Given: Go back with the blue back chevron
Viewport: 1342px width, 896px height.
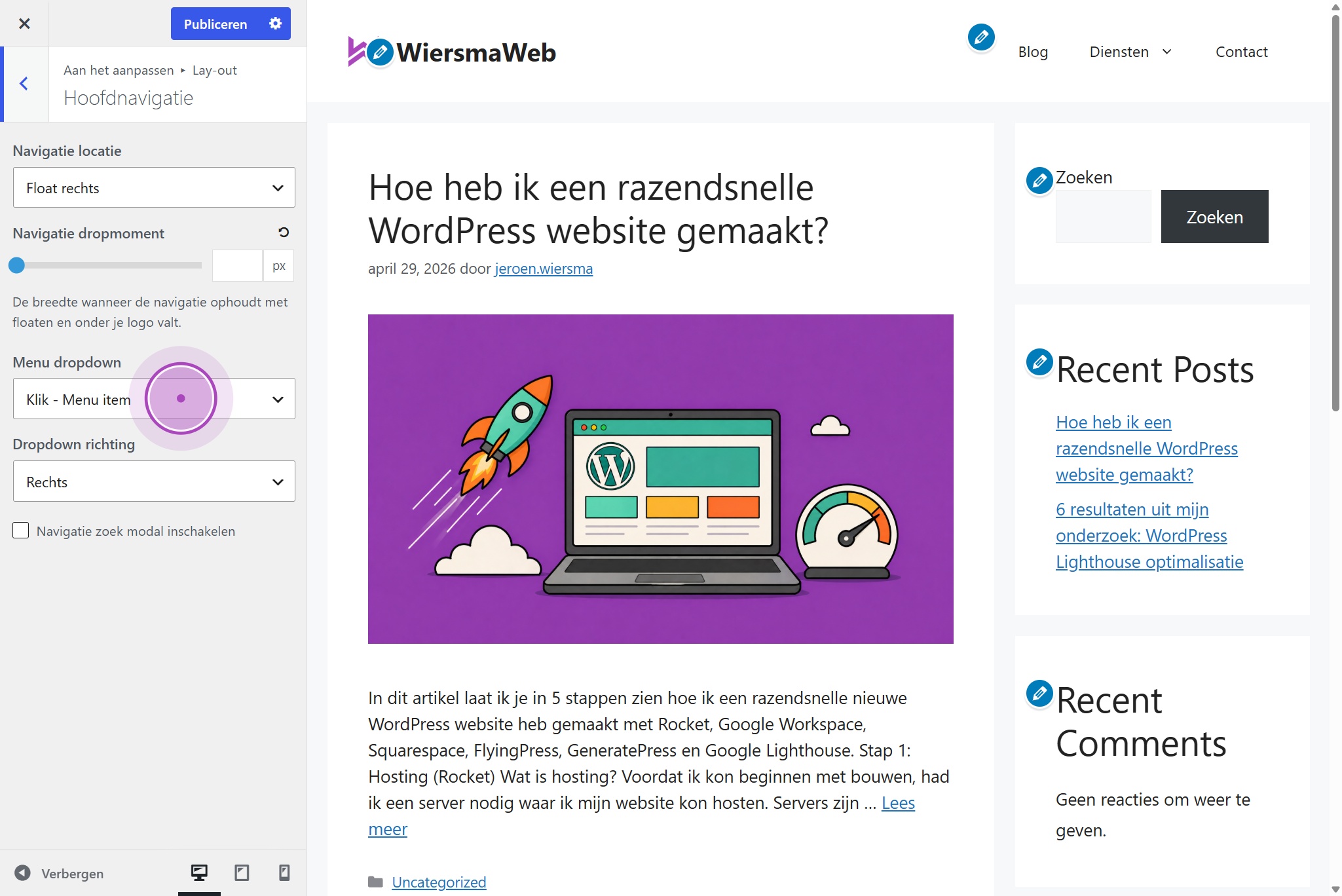Looking at the screenshot, I should pos(24,84).
